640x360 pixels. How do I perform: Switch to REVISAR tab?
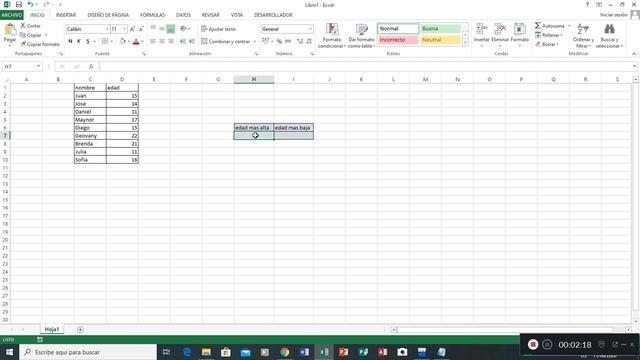click(x=211, y=15)
